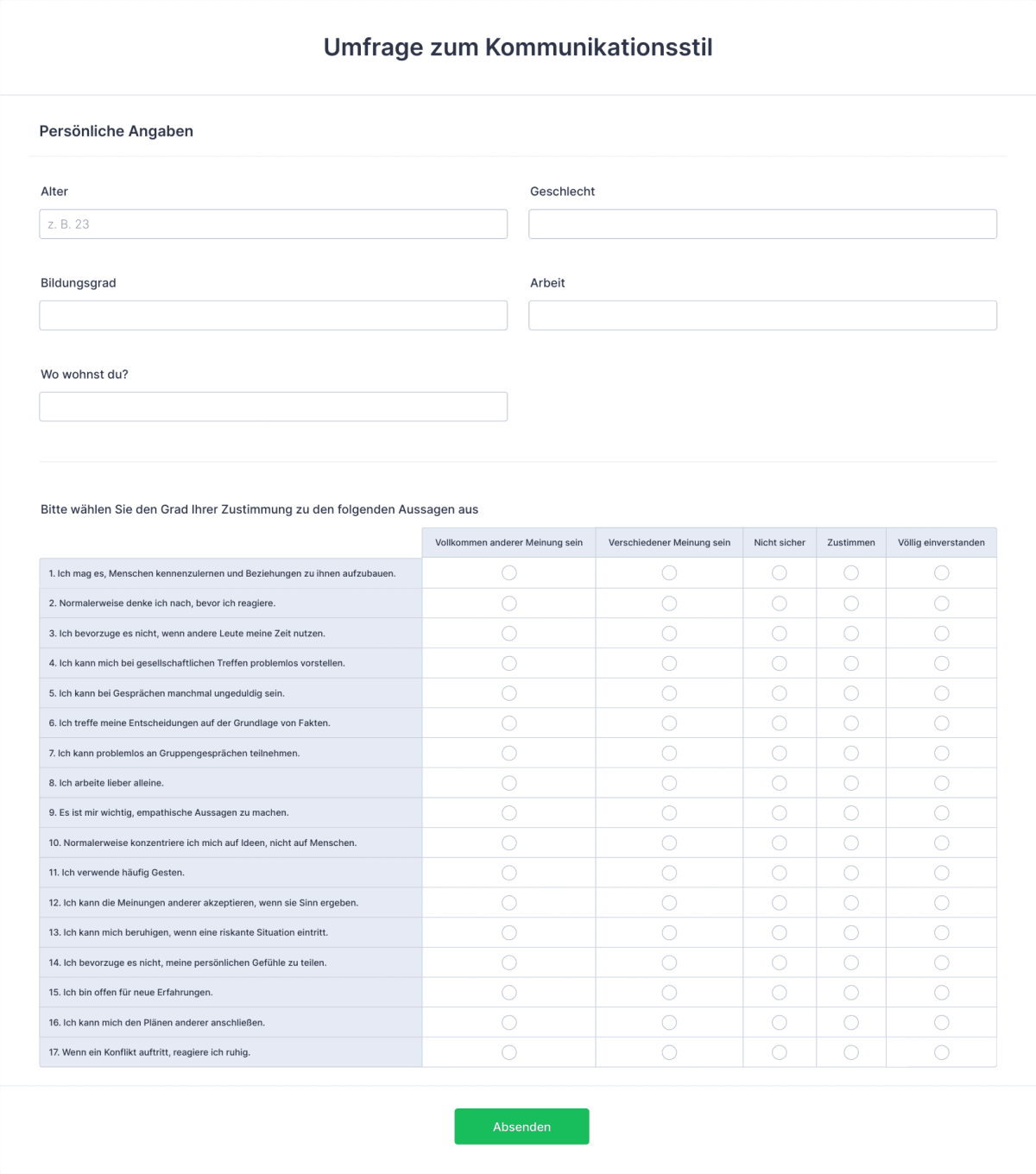This screenshot has height=1174, width=1036.
Task: Select 'Nicht sicher' for statement 13 about calming down
Action: 779,932
